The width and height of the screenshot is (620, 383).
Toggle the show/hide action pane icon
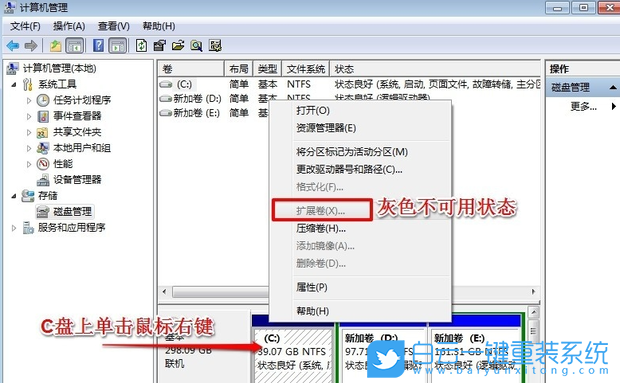[117, 46]
